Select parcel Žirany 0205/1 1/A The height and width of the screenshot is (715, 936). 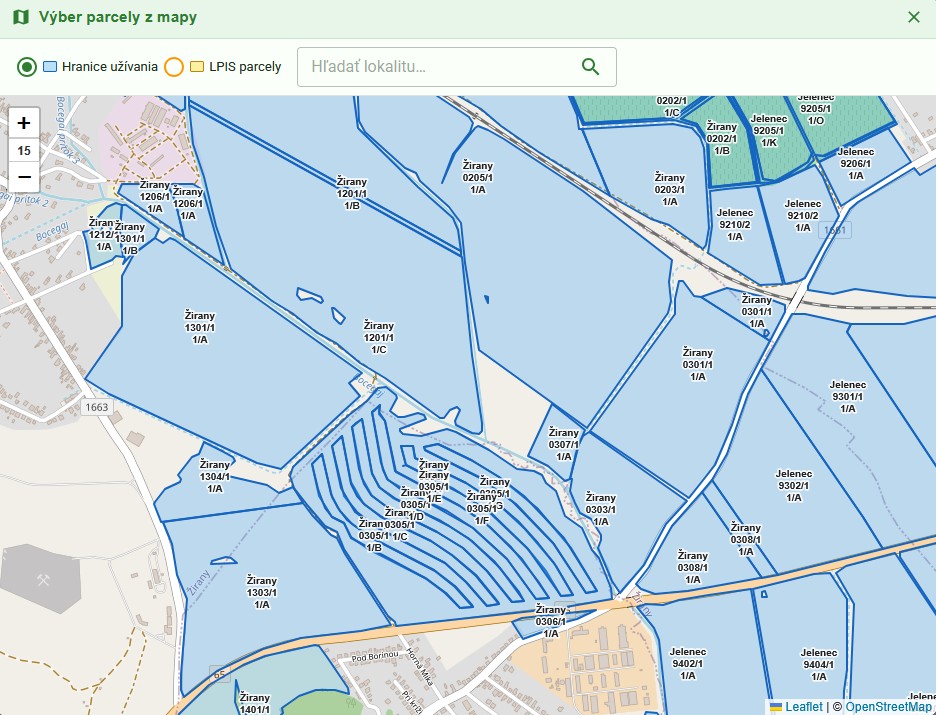pyautogui.click(x=478, y=177)
